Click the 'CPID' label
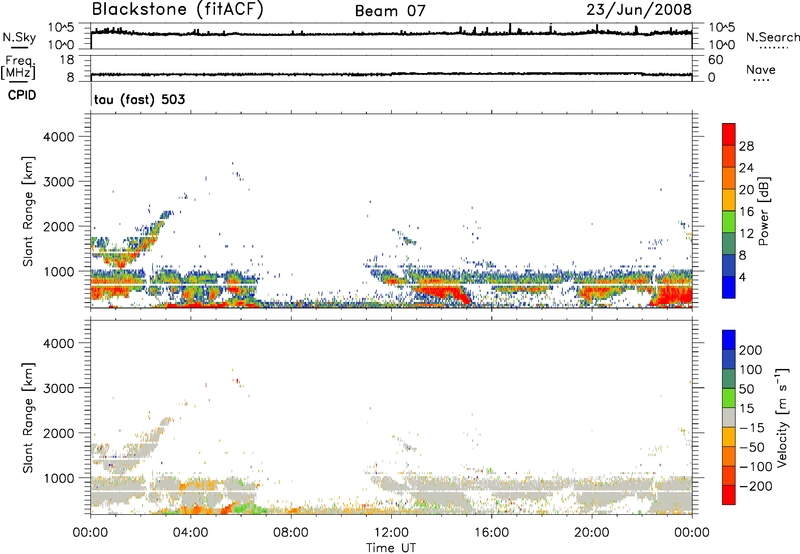Viewport: 800px width, 554px height. tap(22, 95)
